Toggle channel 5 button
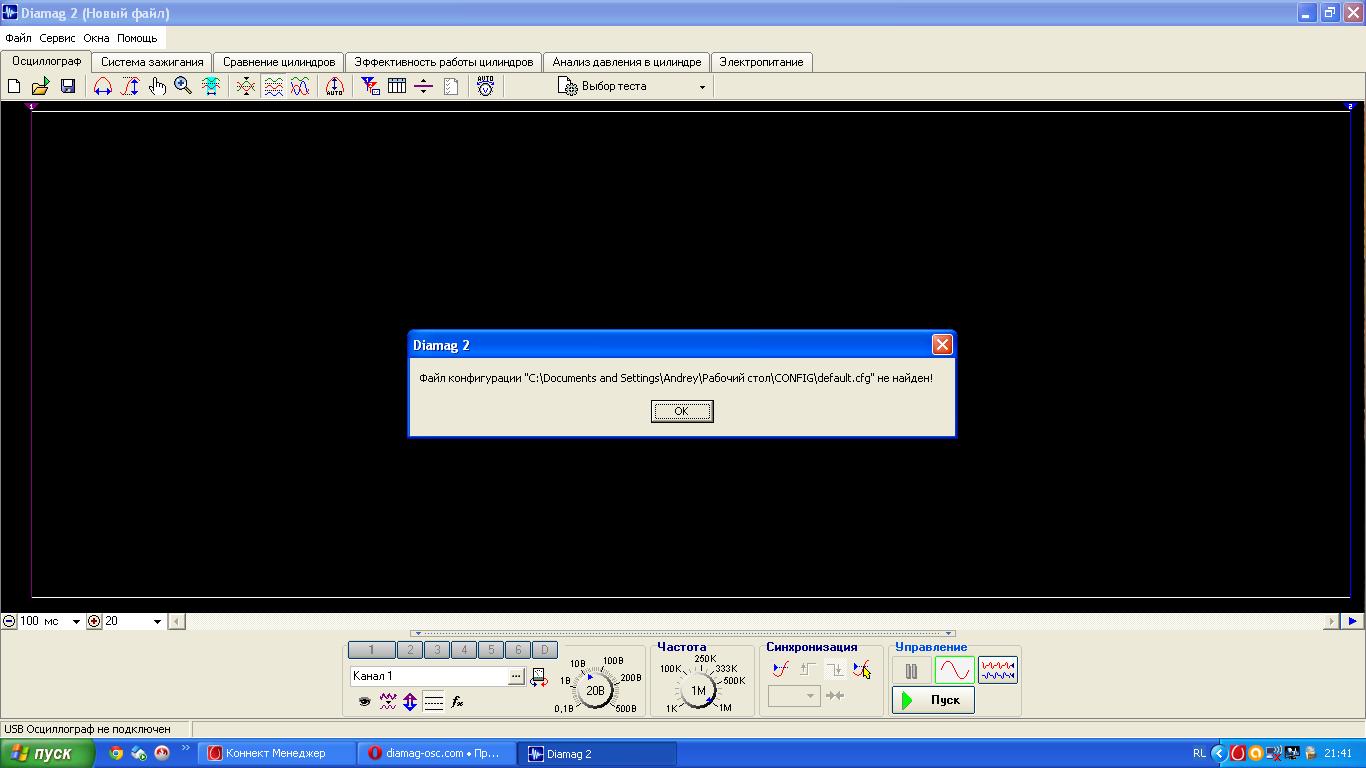The width and height of the screenshot is (1366, 768). [491, 650]
